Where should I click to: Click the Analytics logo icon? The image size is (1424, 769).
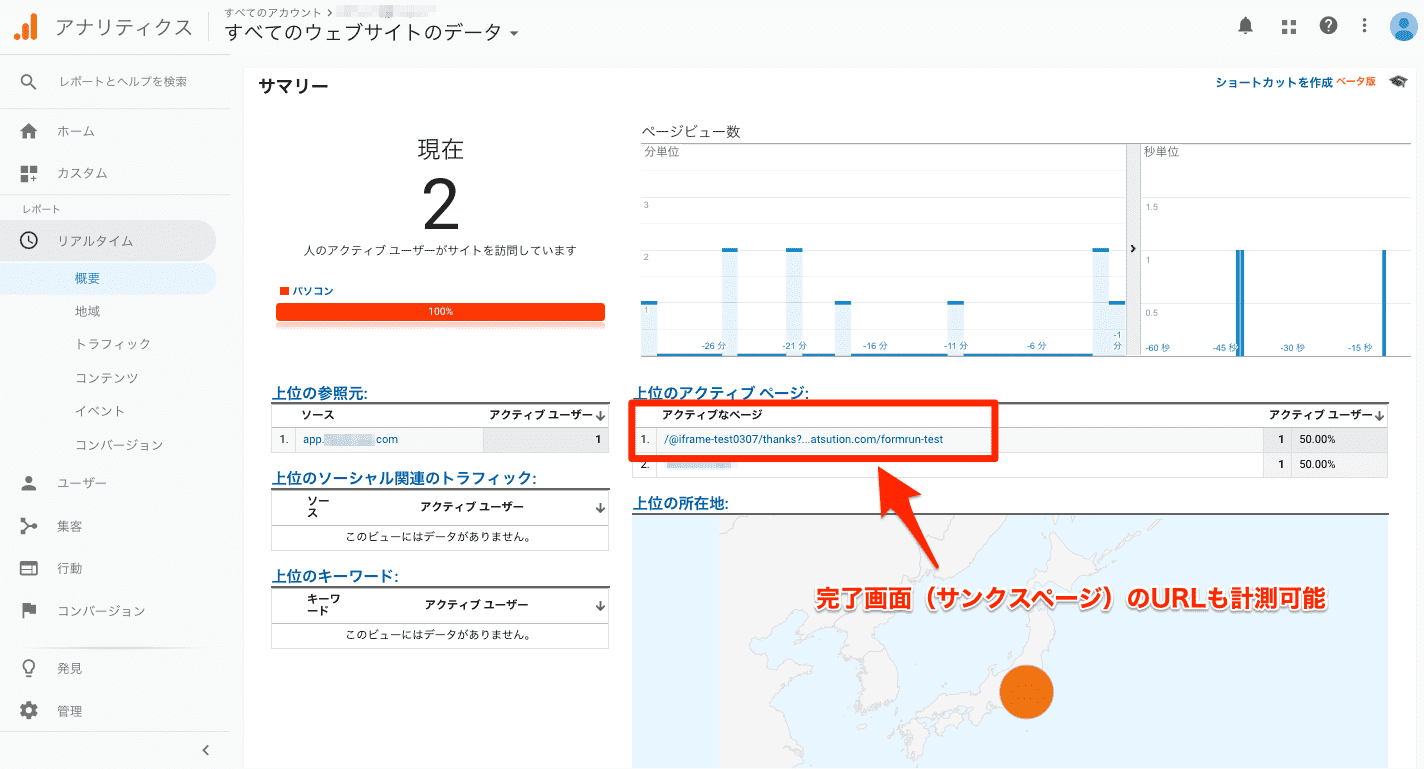[x=27, y=26]
